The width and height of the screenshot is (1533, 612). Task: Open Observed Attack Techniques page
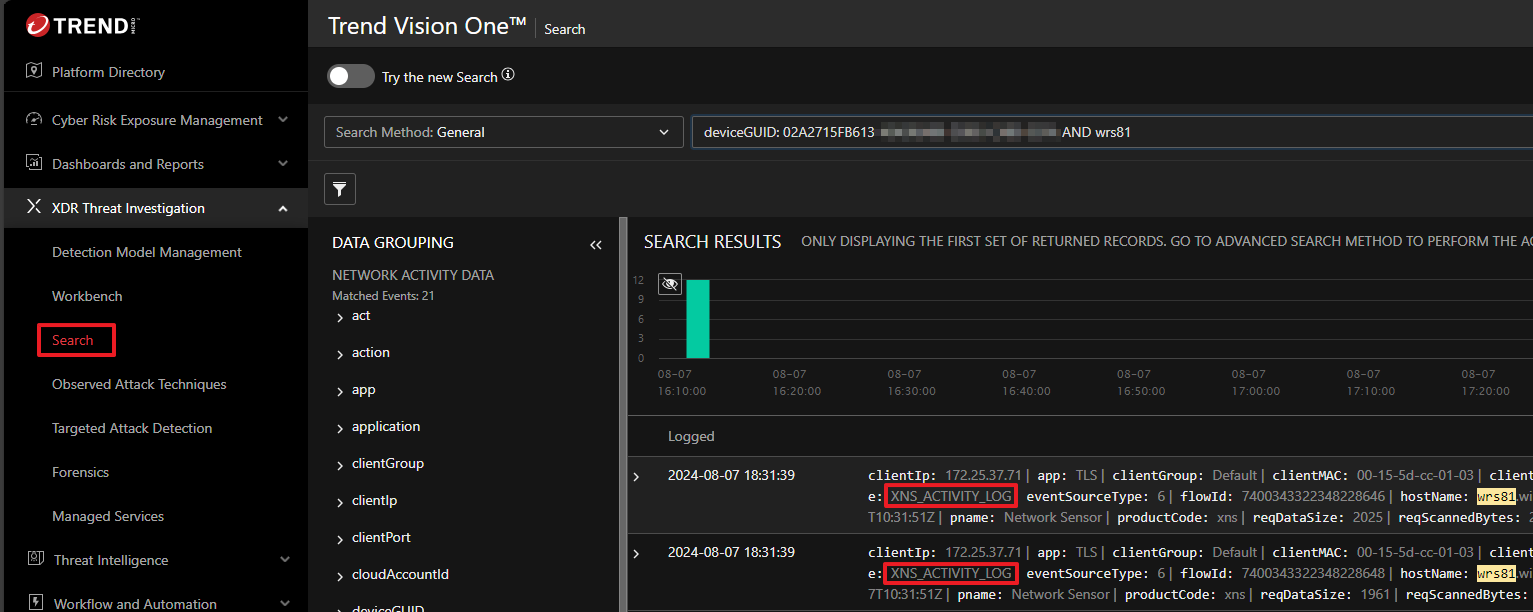[x=139, y=384]
